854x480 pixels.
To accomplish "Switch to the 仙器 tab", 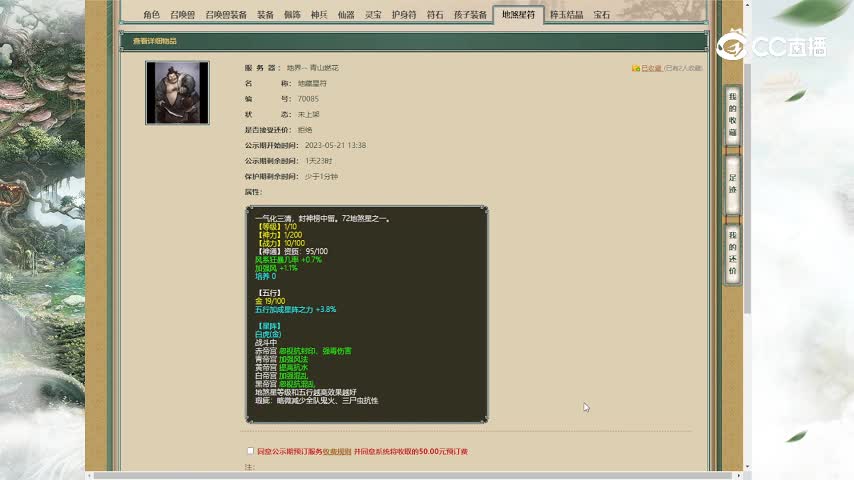I will coord(346,15).
